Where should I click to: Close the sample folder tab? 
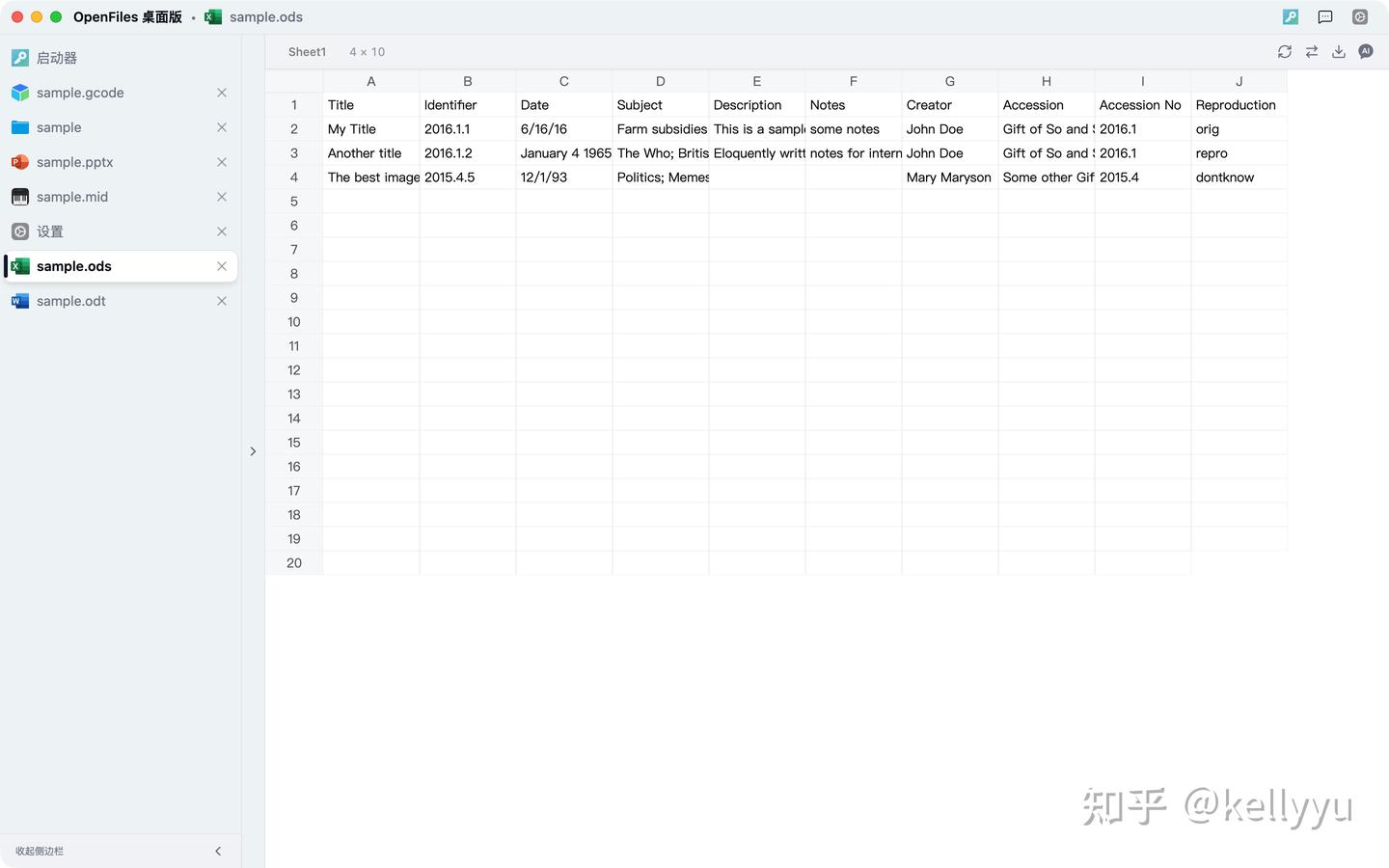click(x=222, y=127)
